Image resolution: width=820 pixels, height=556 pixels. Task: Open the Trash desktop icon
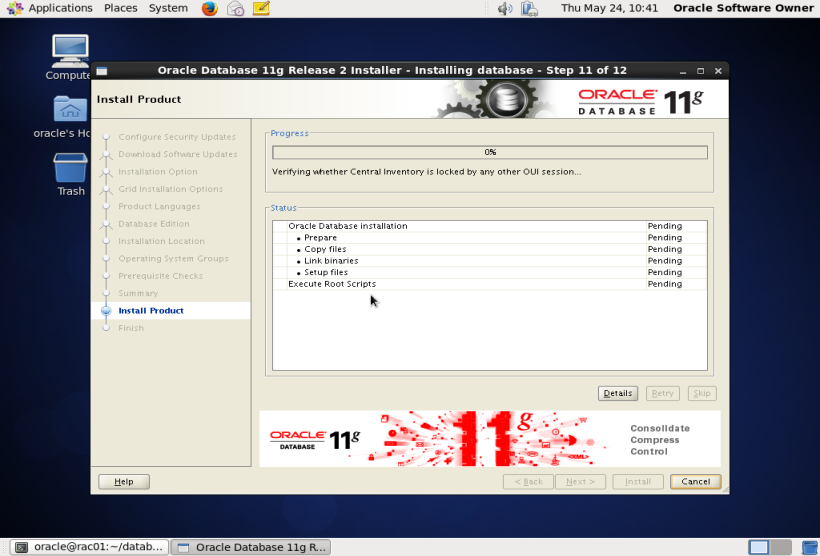70,175
